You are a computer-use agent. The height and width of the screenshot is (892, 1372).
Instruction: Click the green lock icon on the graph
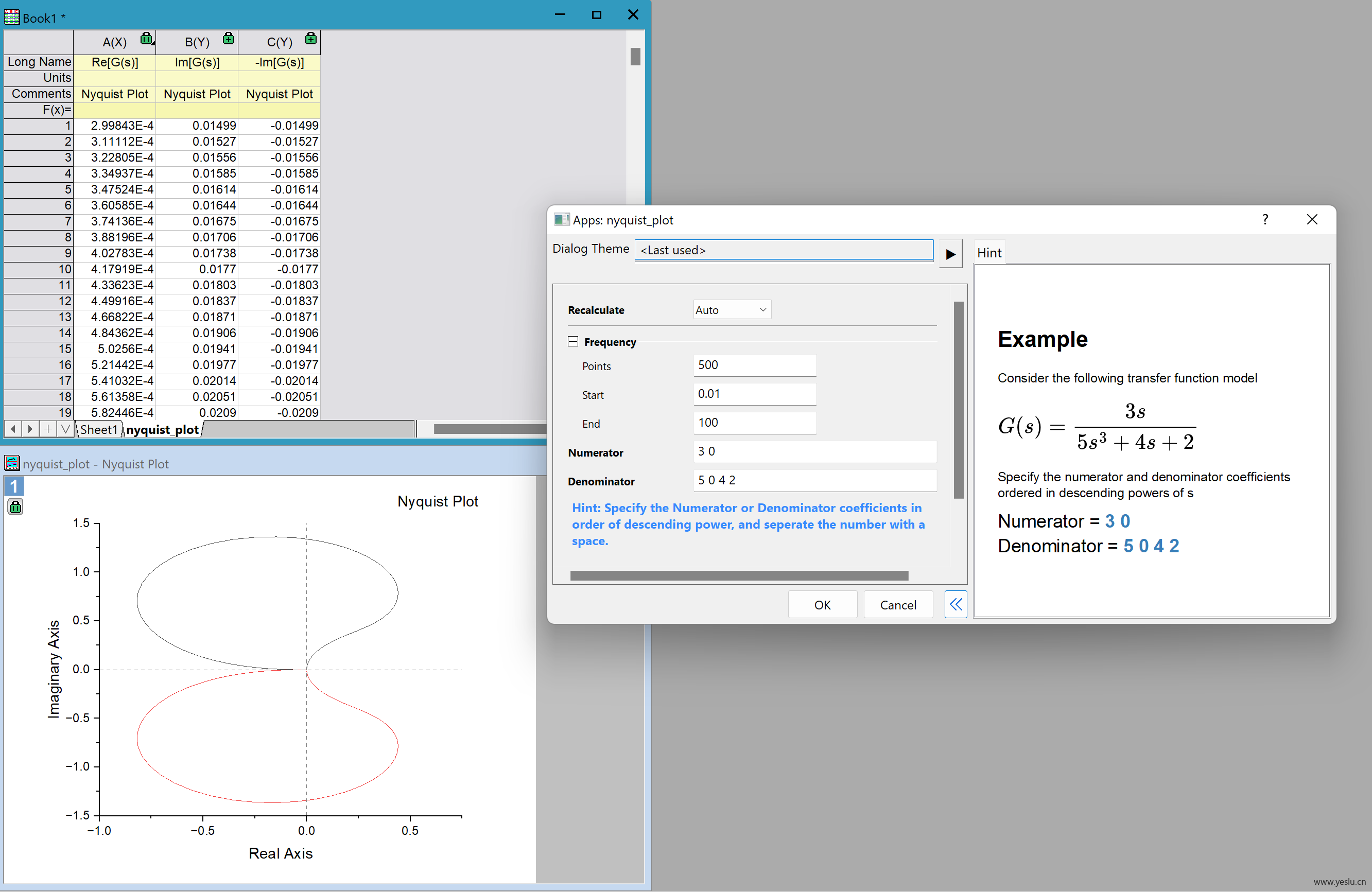15,507
